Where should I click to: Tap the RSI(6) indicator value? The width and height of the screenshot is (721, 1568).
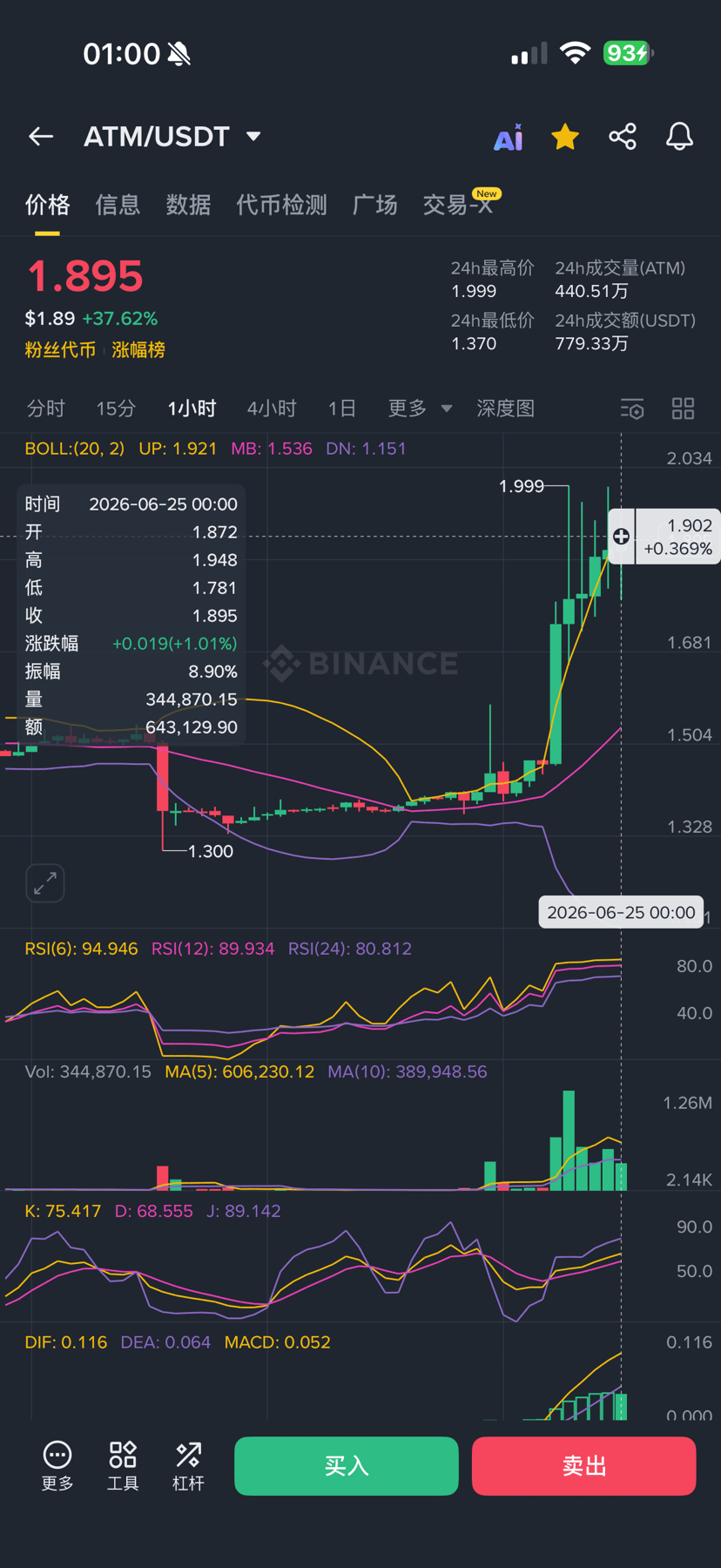[81, 949]
